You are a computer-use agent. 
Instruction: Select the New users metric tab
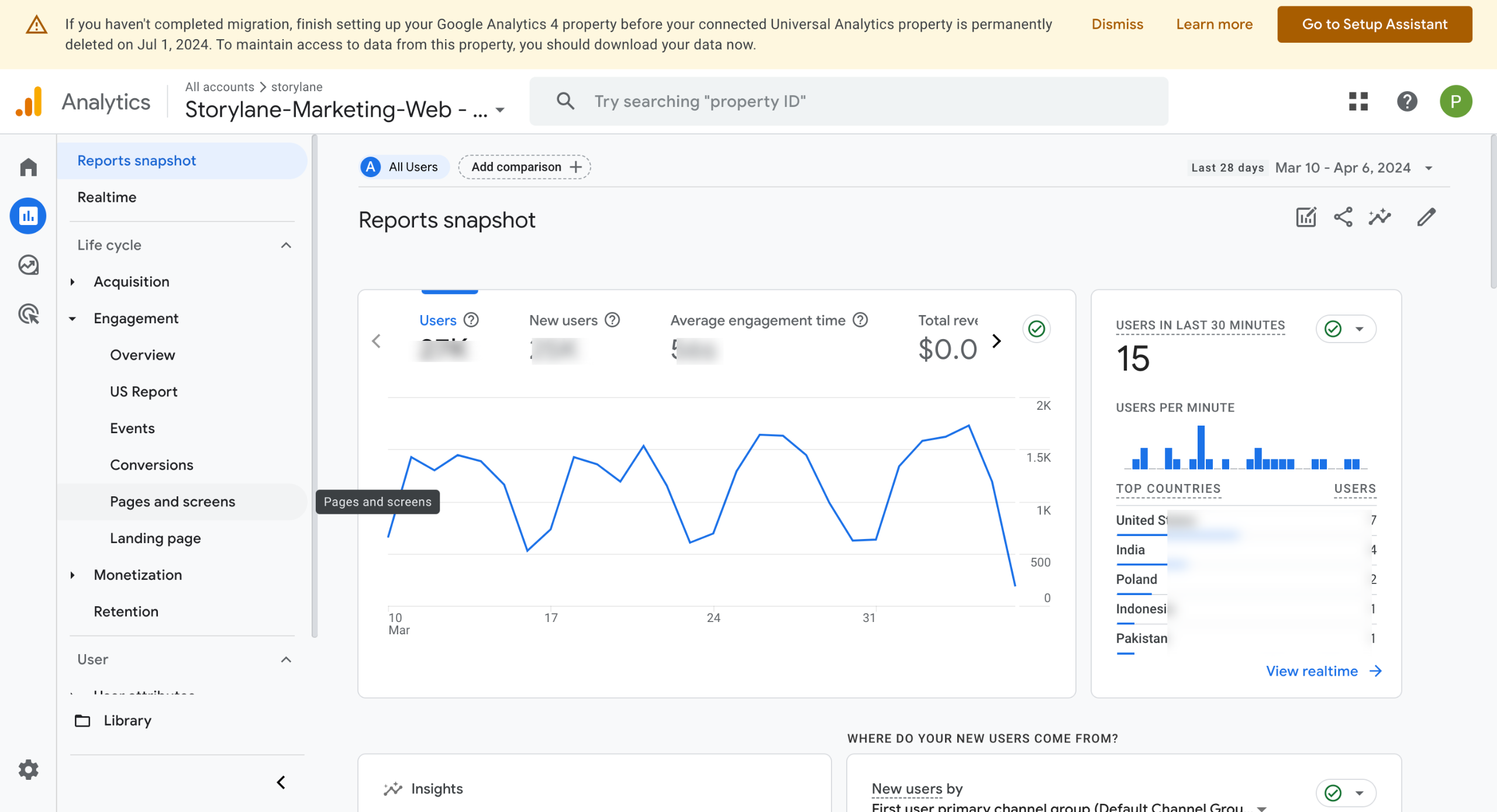[x=563, y=320]
